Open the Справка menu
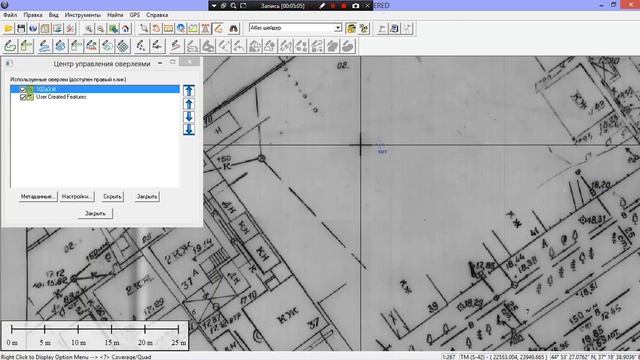 157,15
